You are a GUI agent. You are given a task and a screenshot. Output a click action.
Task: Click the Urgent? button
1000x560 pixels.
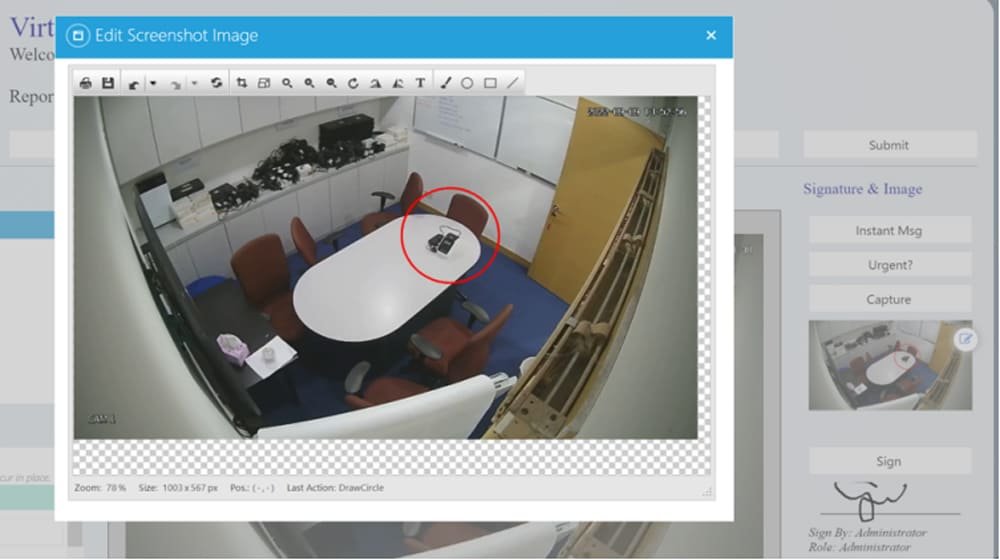[x=889, y=265]
